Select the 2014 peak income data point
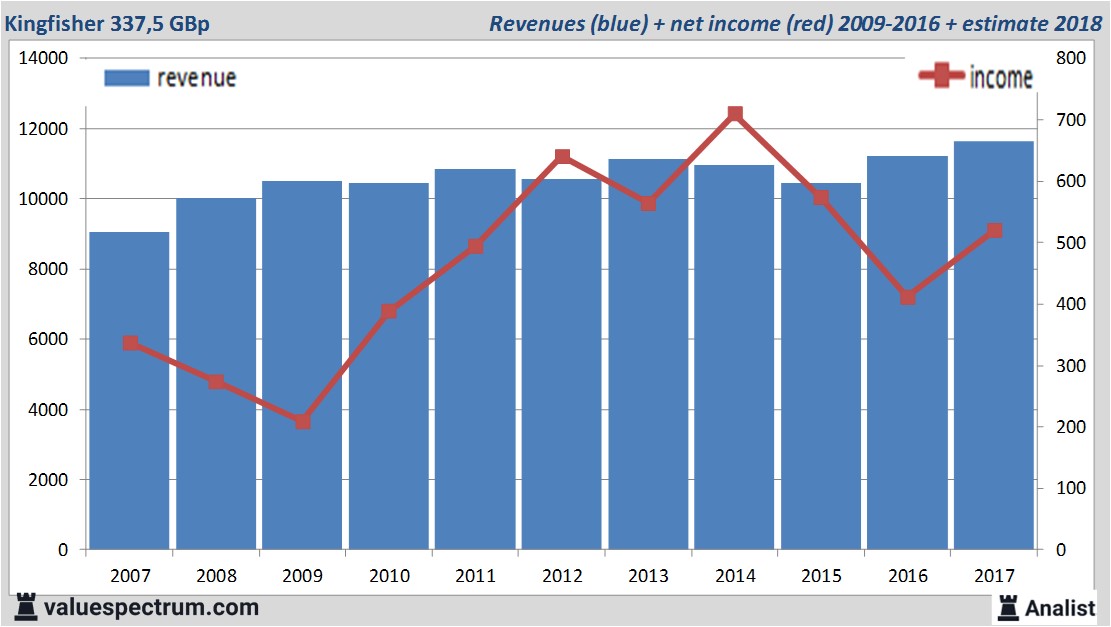 (x=735, y=114)
